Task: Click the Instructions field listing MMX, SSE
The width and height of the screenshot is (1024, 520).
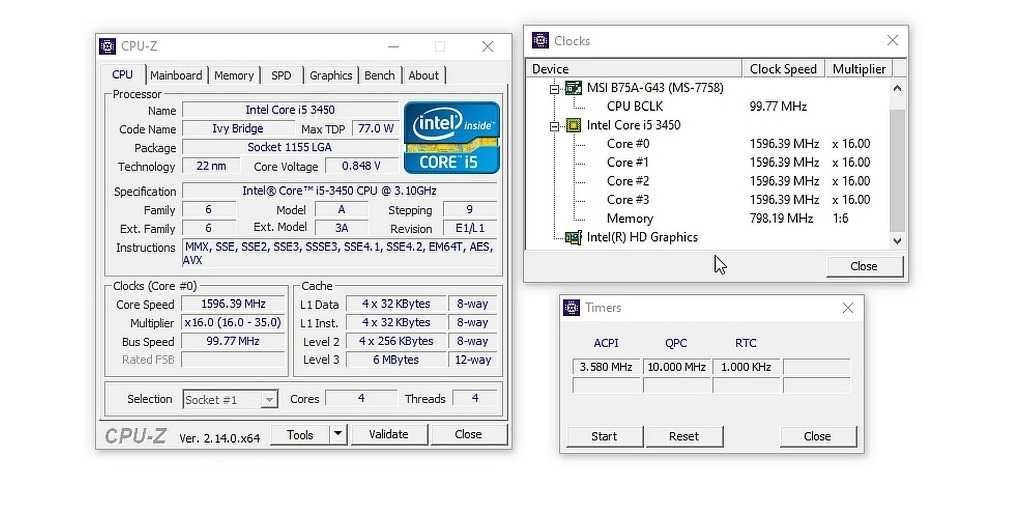Action: coord(340,253)
